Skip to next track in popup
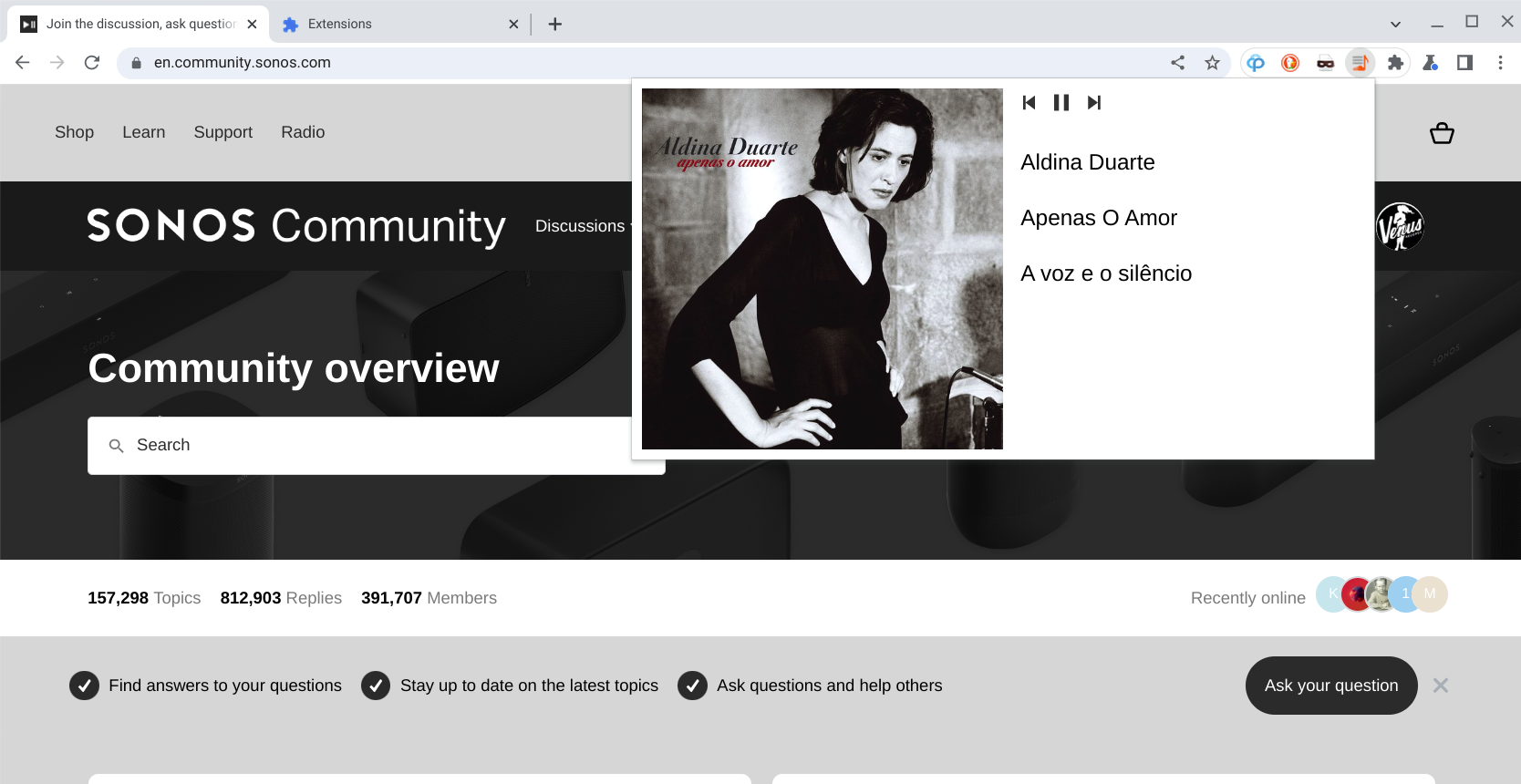This screenshot has width=1521, height=784. click(x=1094, y=102)
